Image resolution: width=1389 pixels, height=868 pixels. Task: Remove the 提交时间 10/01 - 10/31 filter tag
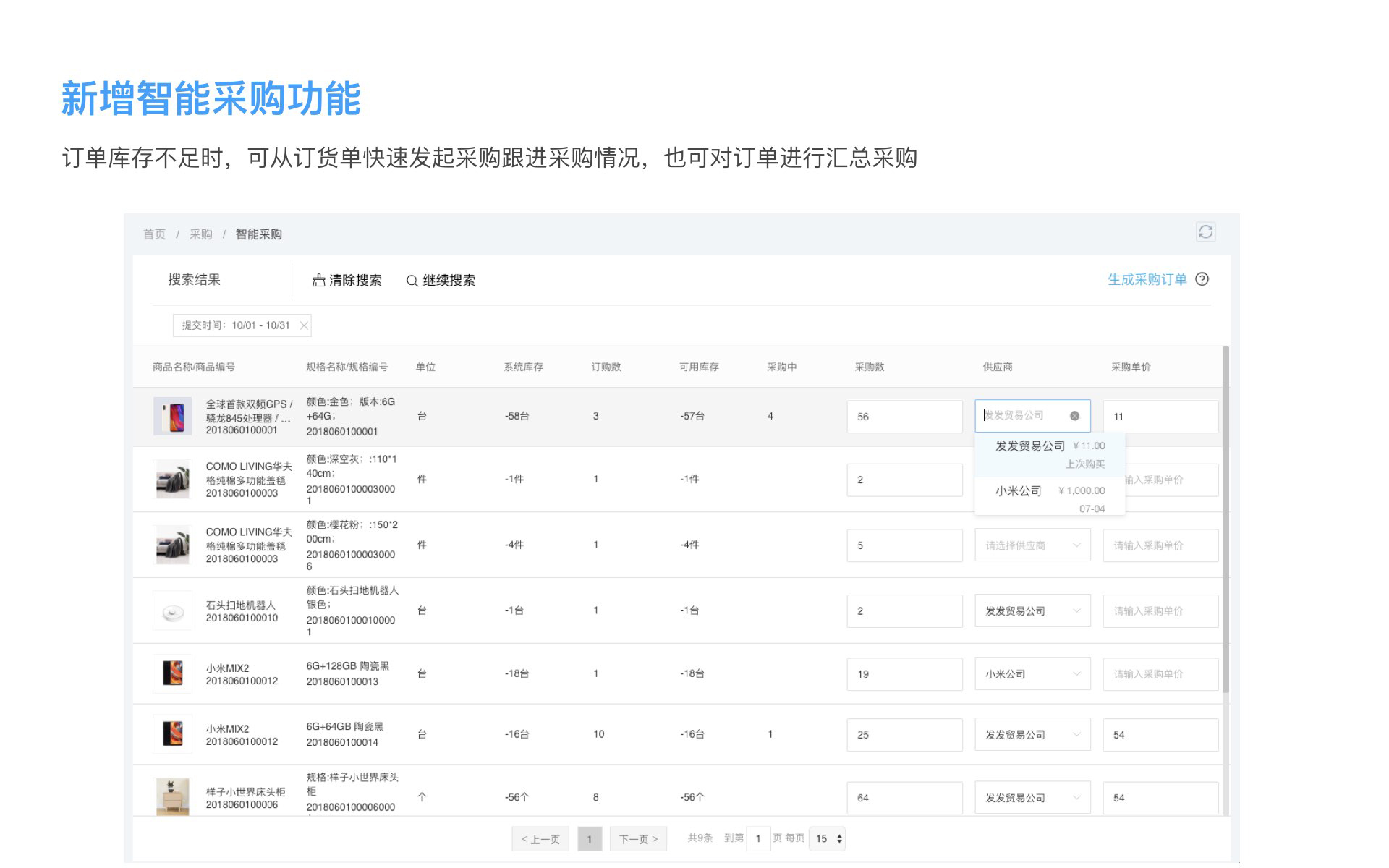(x=304, y=325)
